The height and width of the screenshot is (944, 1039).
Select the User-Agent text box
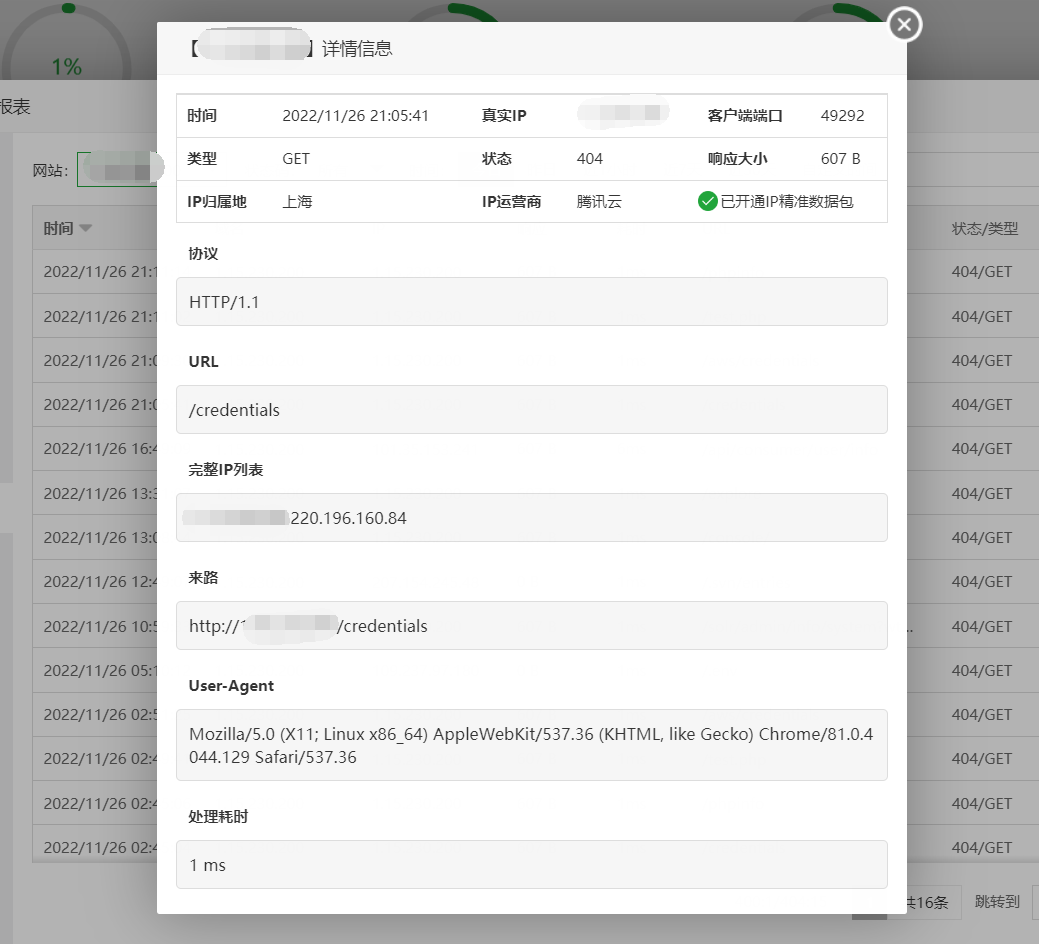530,744
